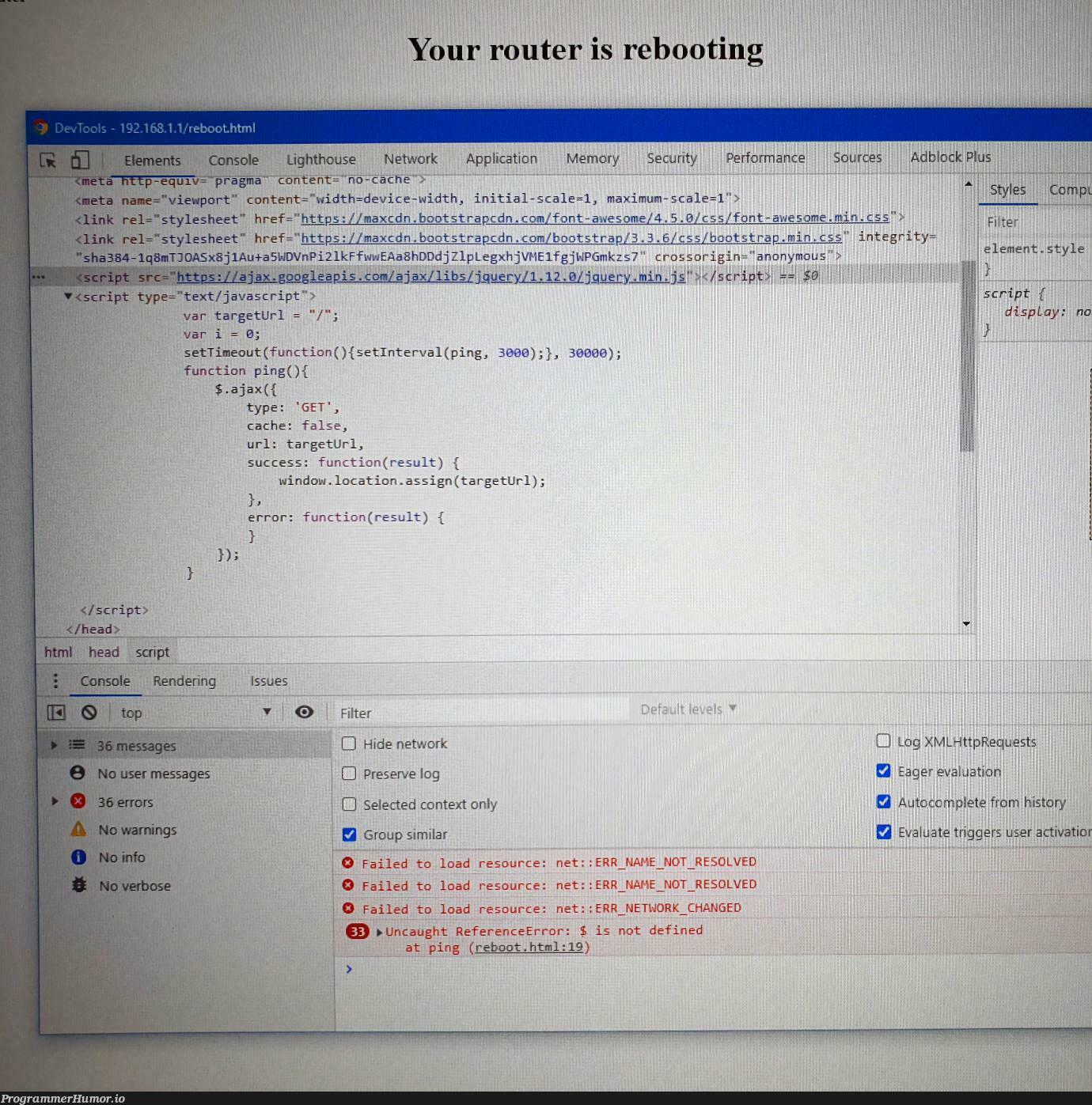Open the Security tab
Image resolution: width=1092 pixels, height=1105 pixels.
click(672, 158)
